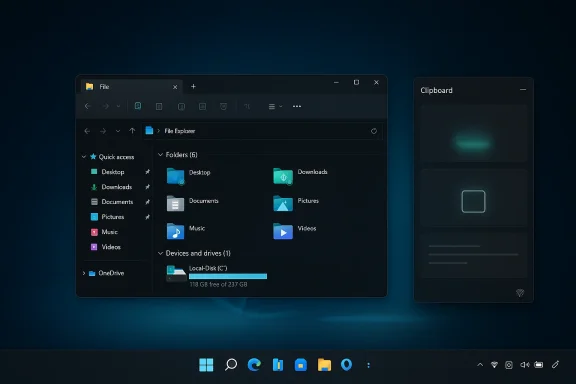Click the breadcrumb chevron before File Explorer
The image size is (576, 384).
[x=159, y=131]
